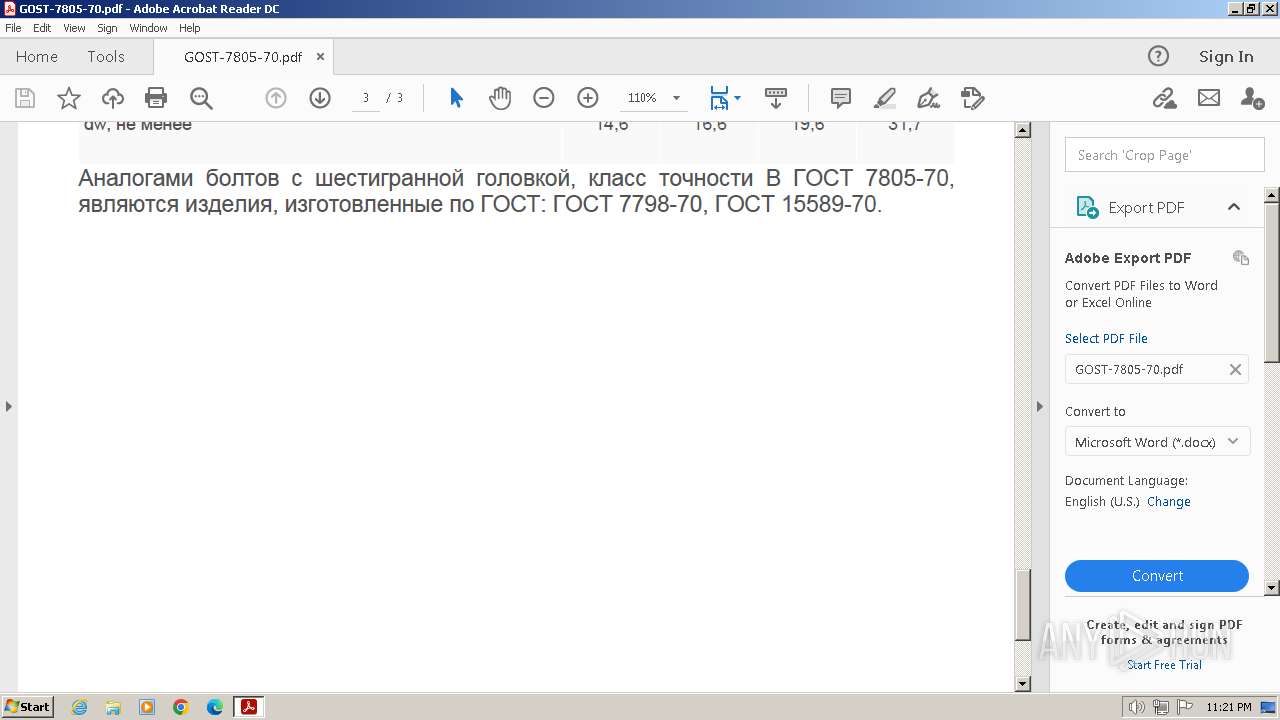The height and width of the screenshot is (720, 1280).
Task: Open the Convert to format dropdown
Action: pos(1158,442)
